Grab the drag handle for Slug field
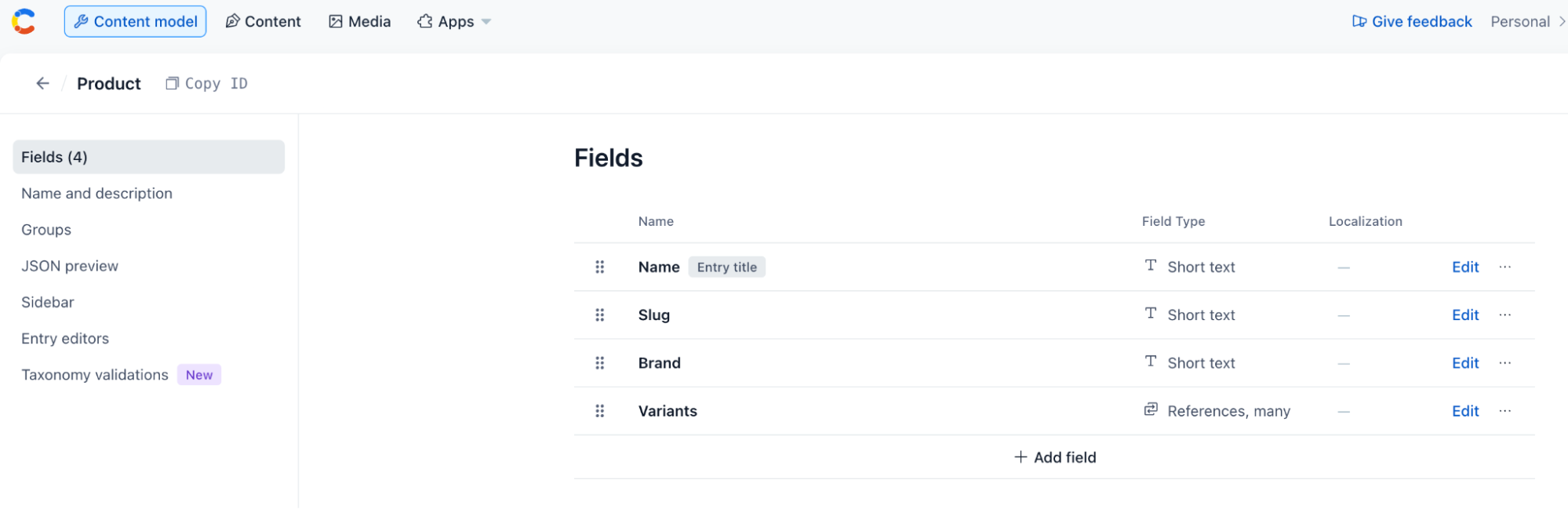Viewport: 1568px width, 509px height. pos(599,314)
